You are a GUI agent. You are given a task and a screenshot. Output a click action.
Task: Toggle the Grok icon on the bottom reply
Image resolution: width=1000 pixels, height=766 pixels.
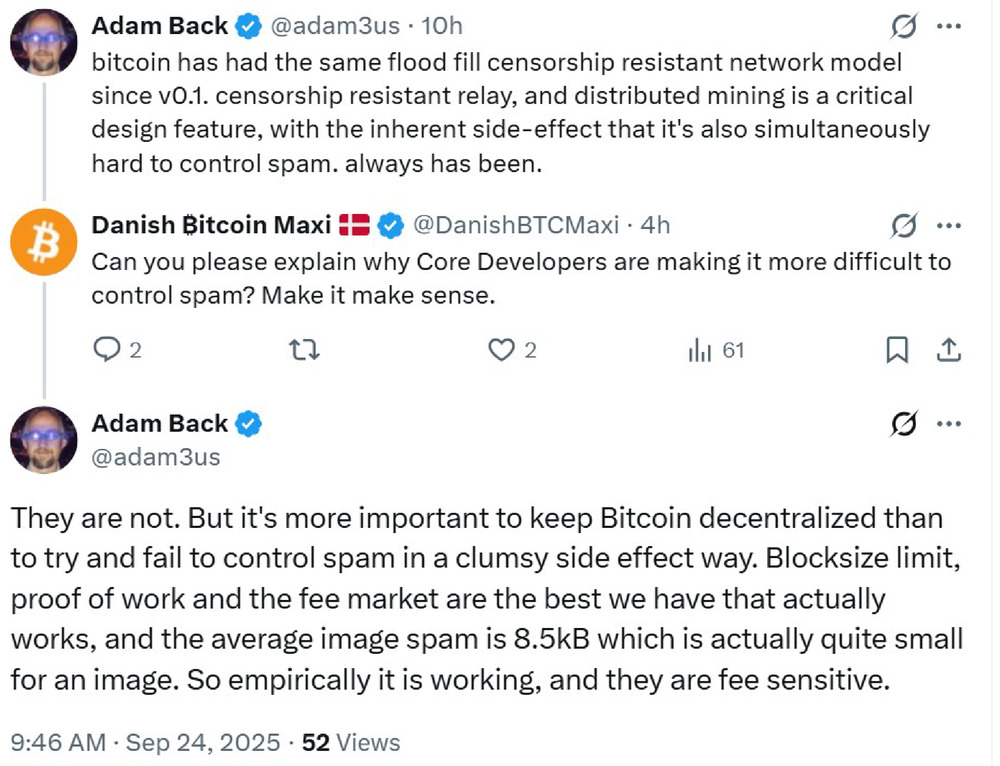(x=905, y=425)
